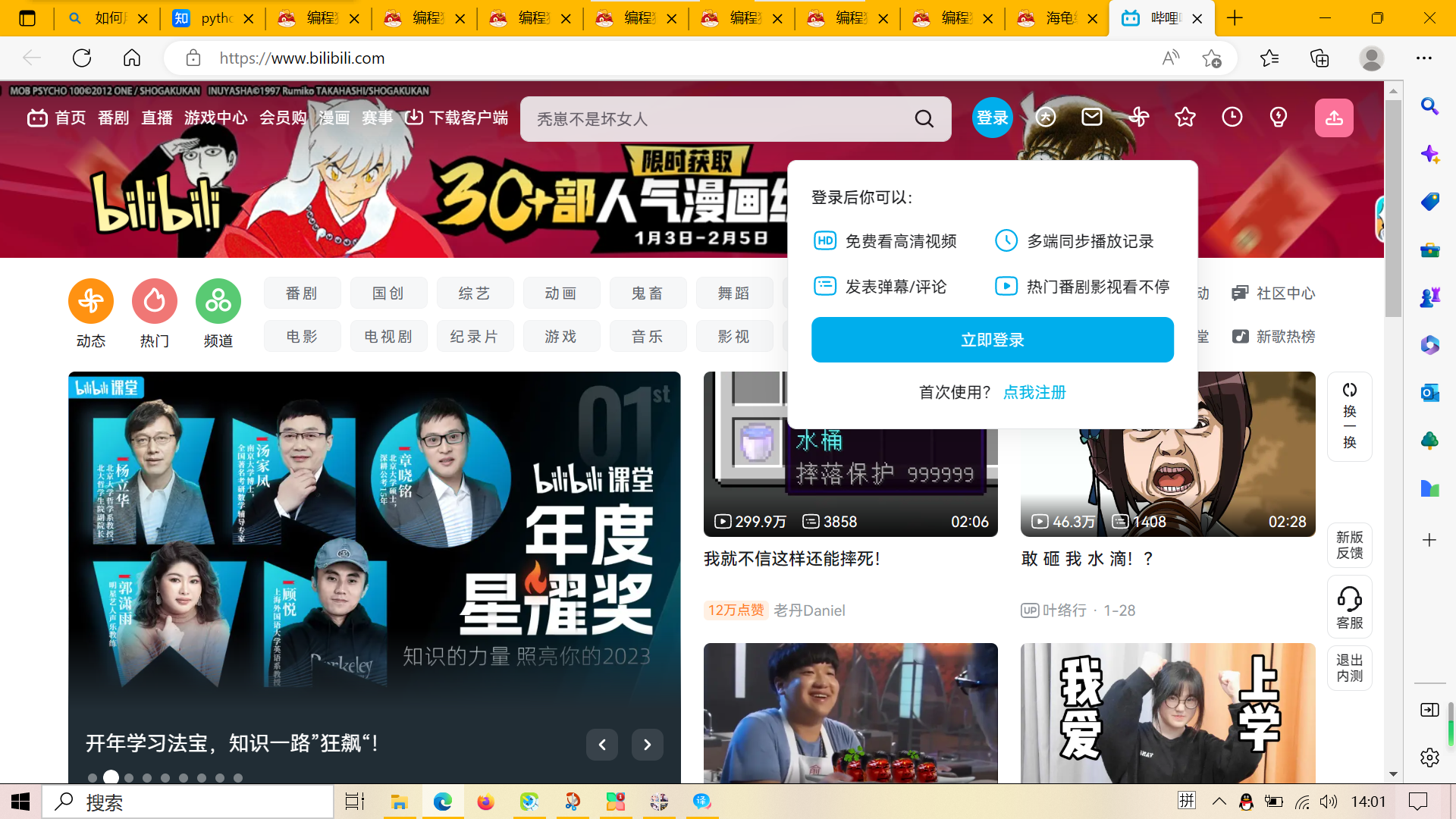Click the read aloud icon in address bar

point(1171,58)
